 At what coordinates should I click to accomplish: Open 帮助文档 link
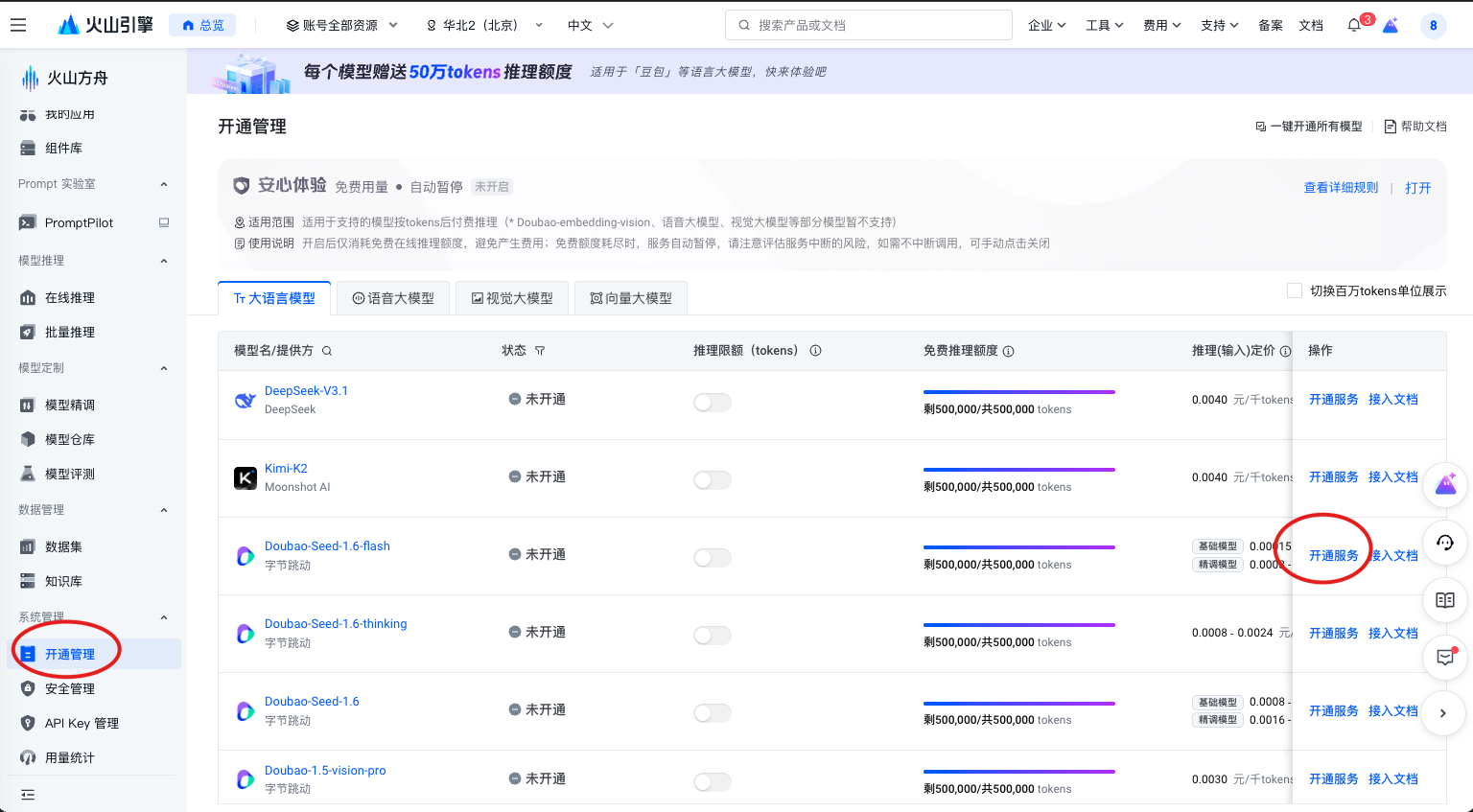tap(1415, 127)
